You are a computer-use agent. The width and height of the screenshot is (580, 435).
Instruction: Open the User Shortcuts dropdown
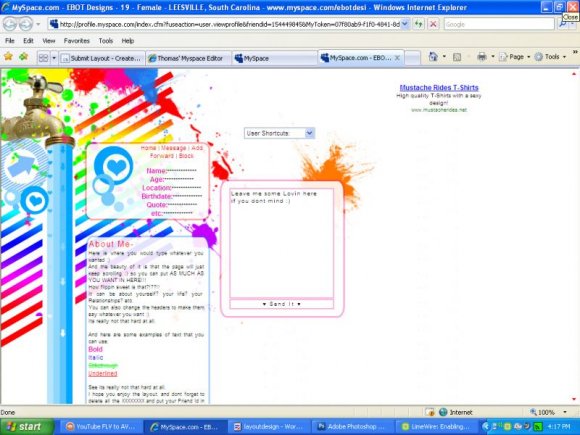point(279,133)
